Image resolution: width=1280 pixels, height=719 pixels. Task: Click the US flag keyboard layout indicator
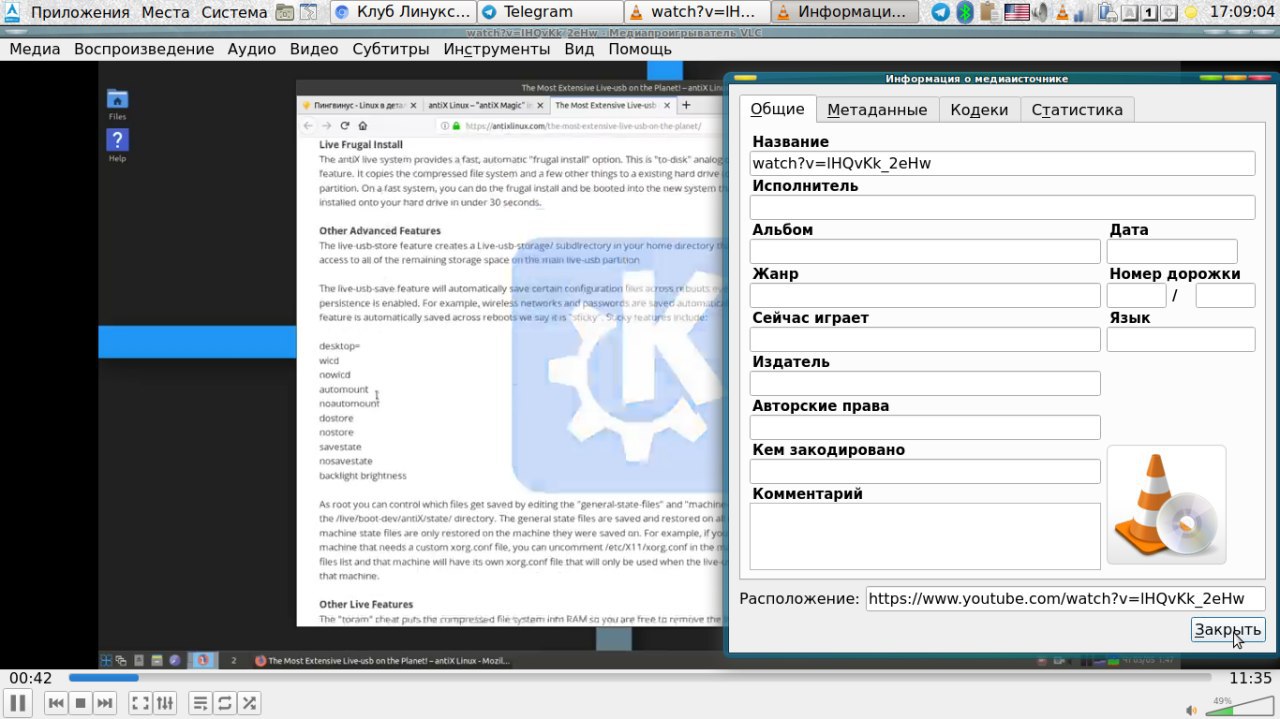point(1017,12)
